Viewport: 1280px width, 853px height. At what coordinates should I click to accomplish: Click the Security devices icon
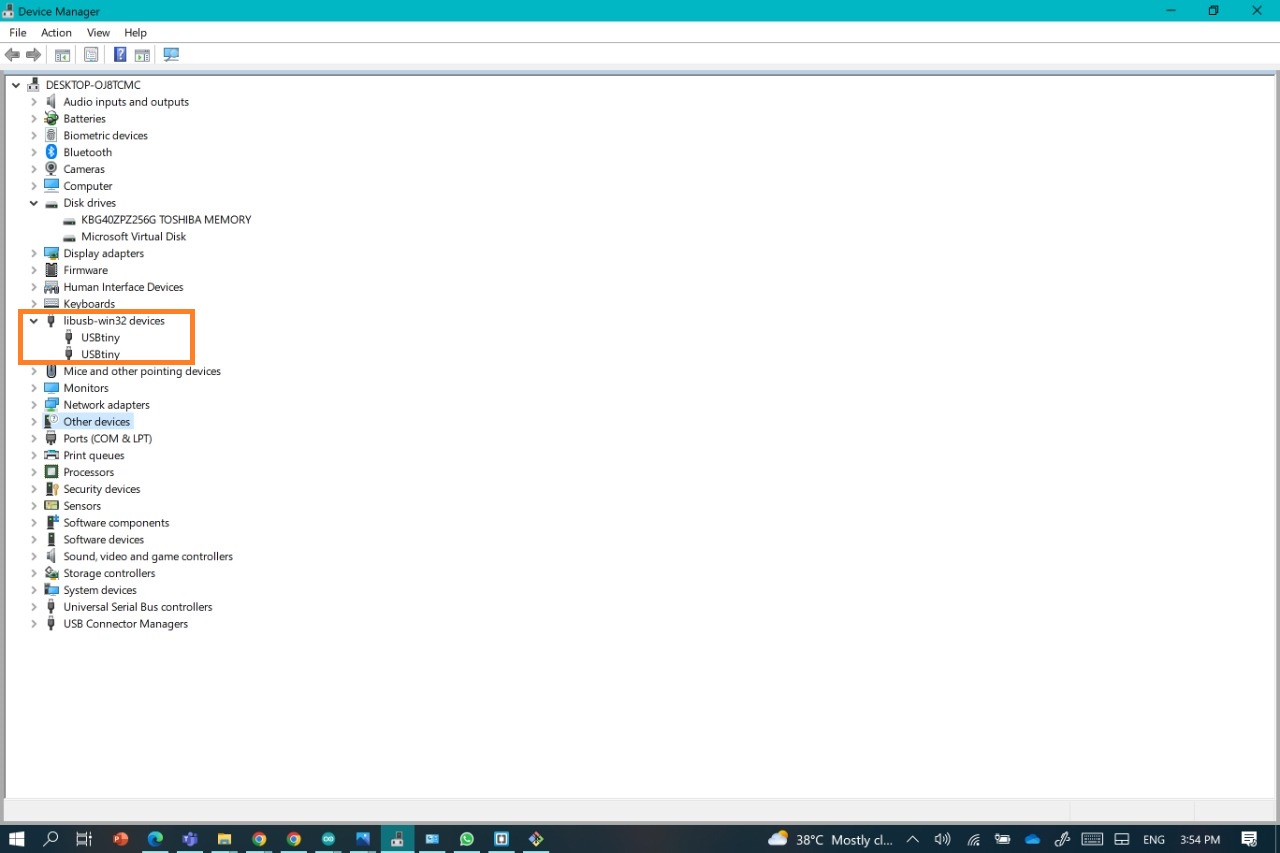pos(51,489)
